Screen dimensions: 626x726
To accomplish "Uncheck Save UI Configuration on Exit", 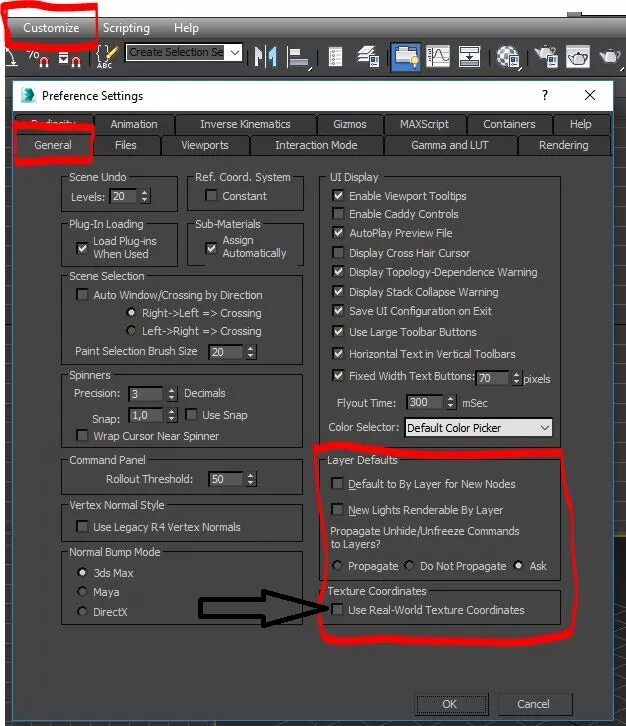I will pyautogui.click(x=338, y=311).
